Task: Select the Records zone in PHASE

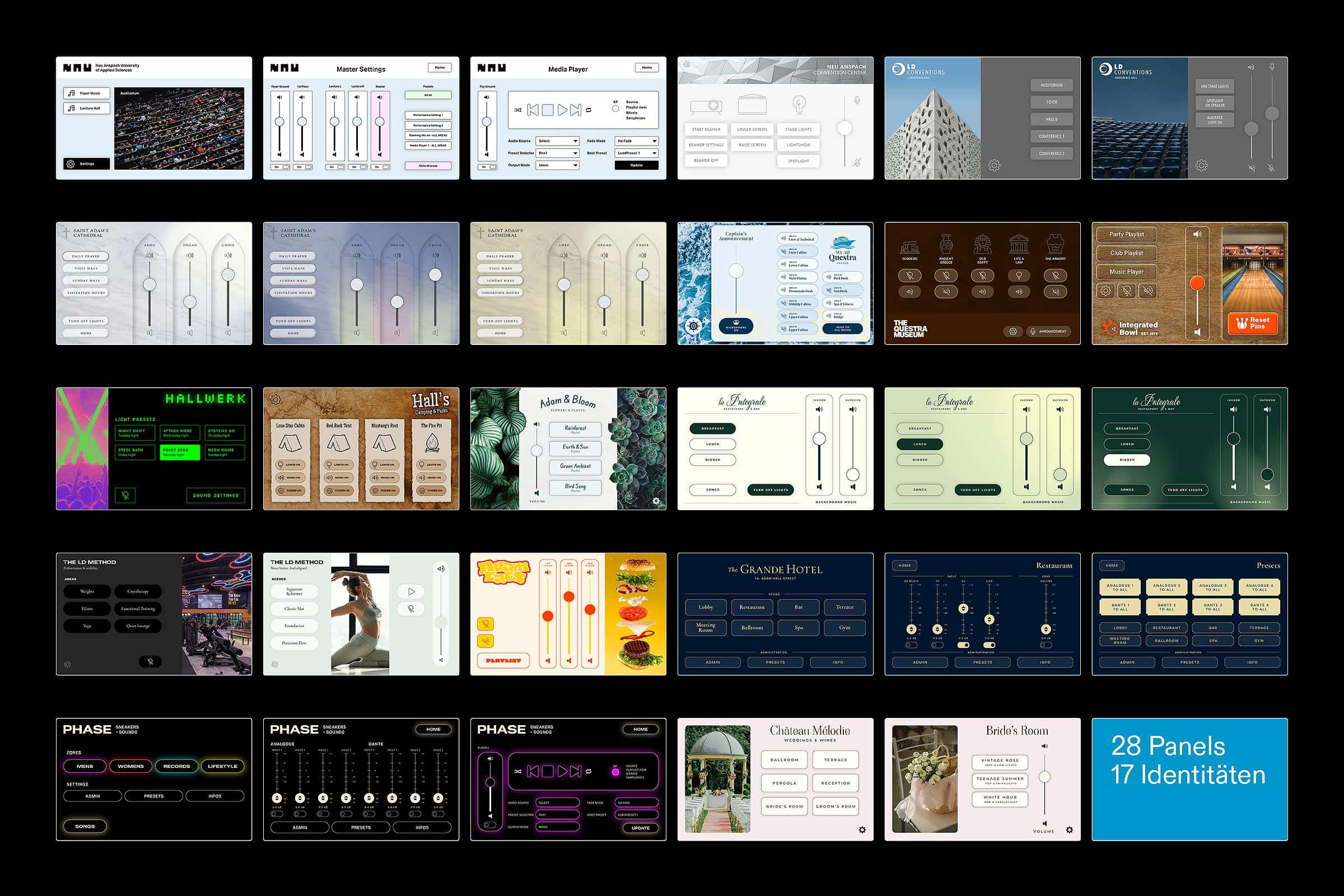Action: coord(176,766)
